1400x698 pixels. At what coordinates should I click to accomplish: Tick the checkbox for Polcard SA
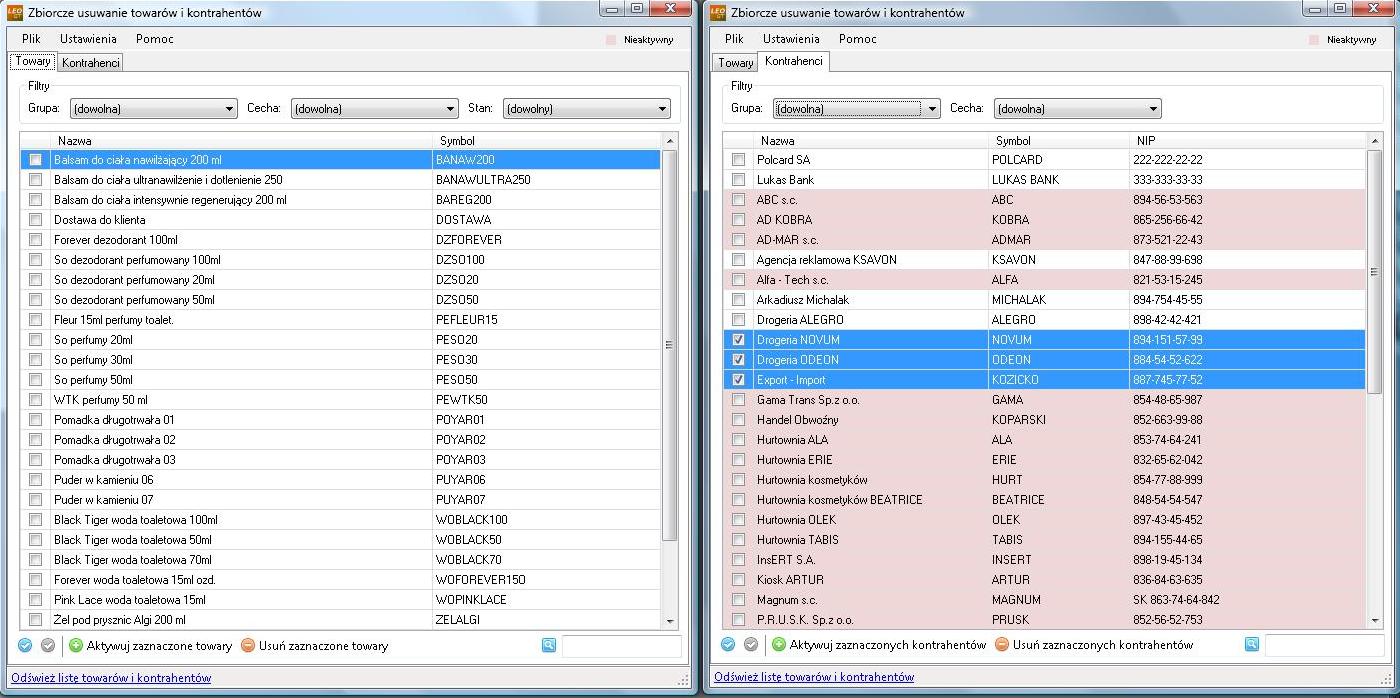[739, 160]
